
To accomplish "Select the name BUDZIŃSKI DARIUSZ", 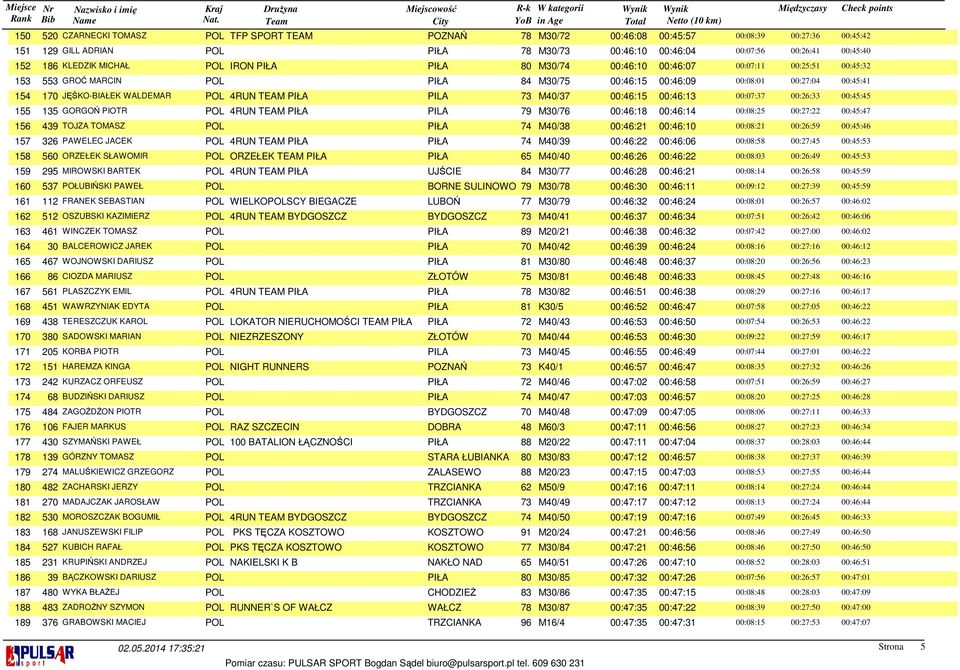I will (103, 397).
